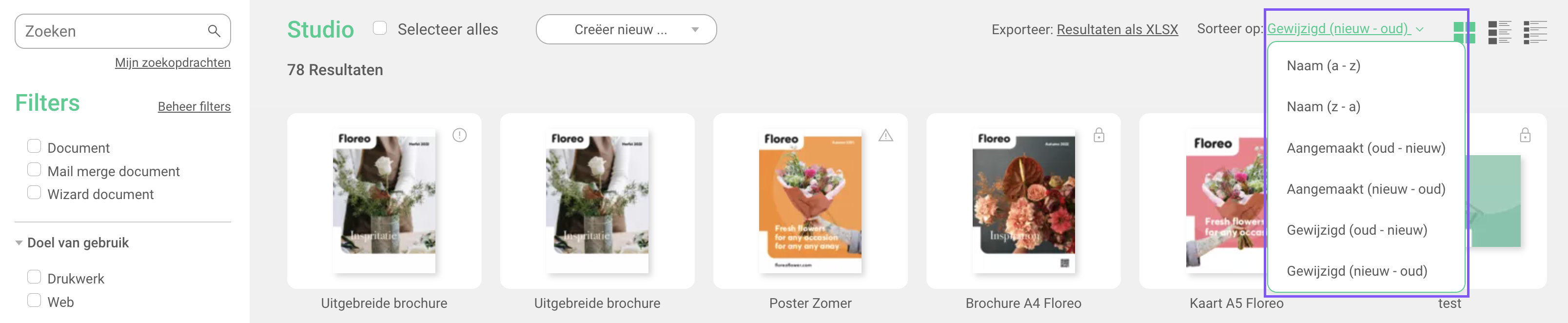Enable the Document filter checkbox
This screenshot has height=323, width=1568.
click(34, 146)
